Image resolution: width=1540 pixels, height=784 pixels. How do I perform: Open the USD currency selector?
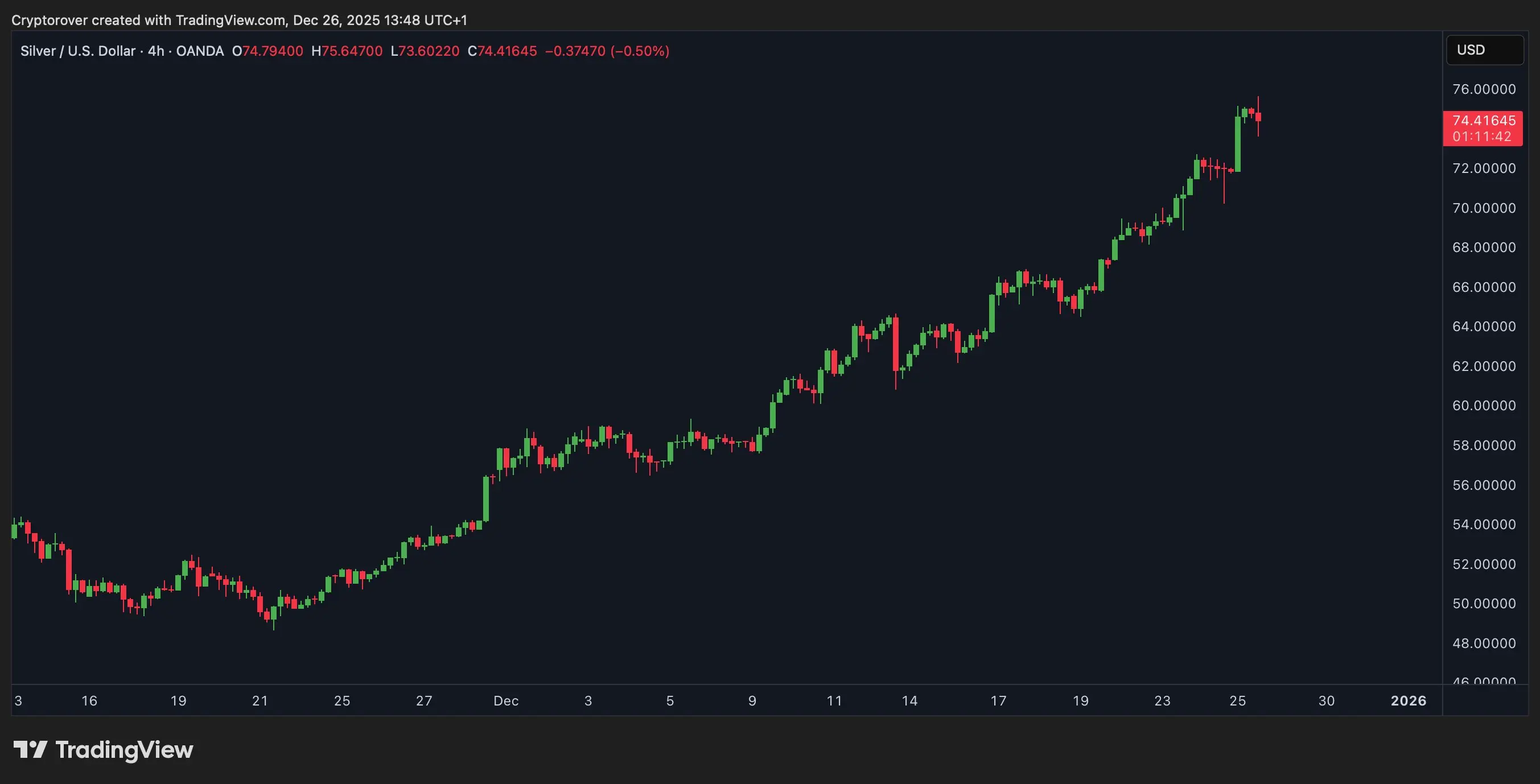coord(1484,50)
